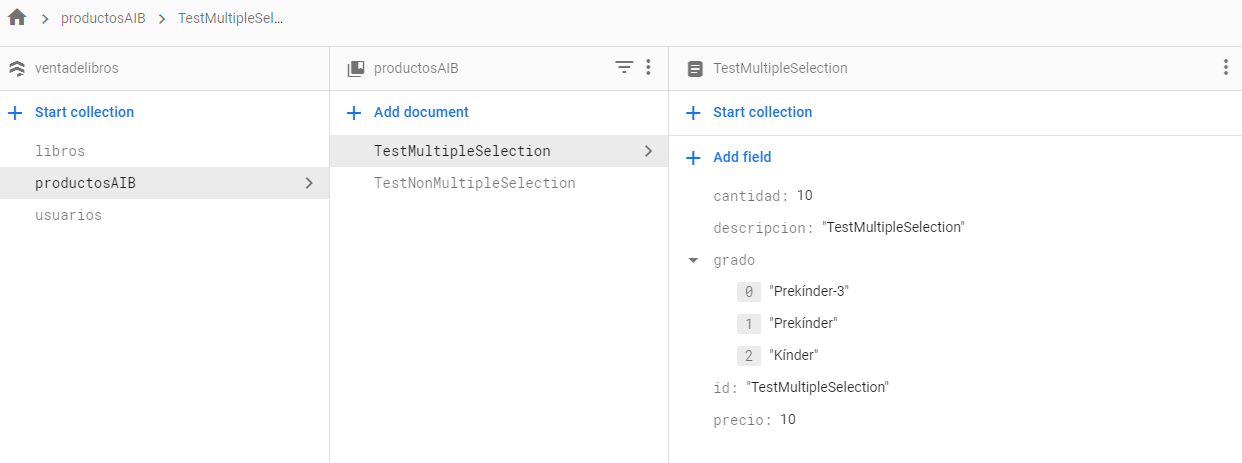Click the grado field name
The height and width of the screenshot is (463, 1242).
[734, 260]
